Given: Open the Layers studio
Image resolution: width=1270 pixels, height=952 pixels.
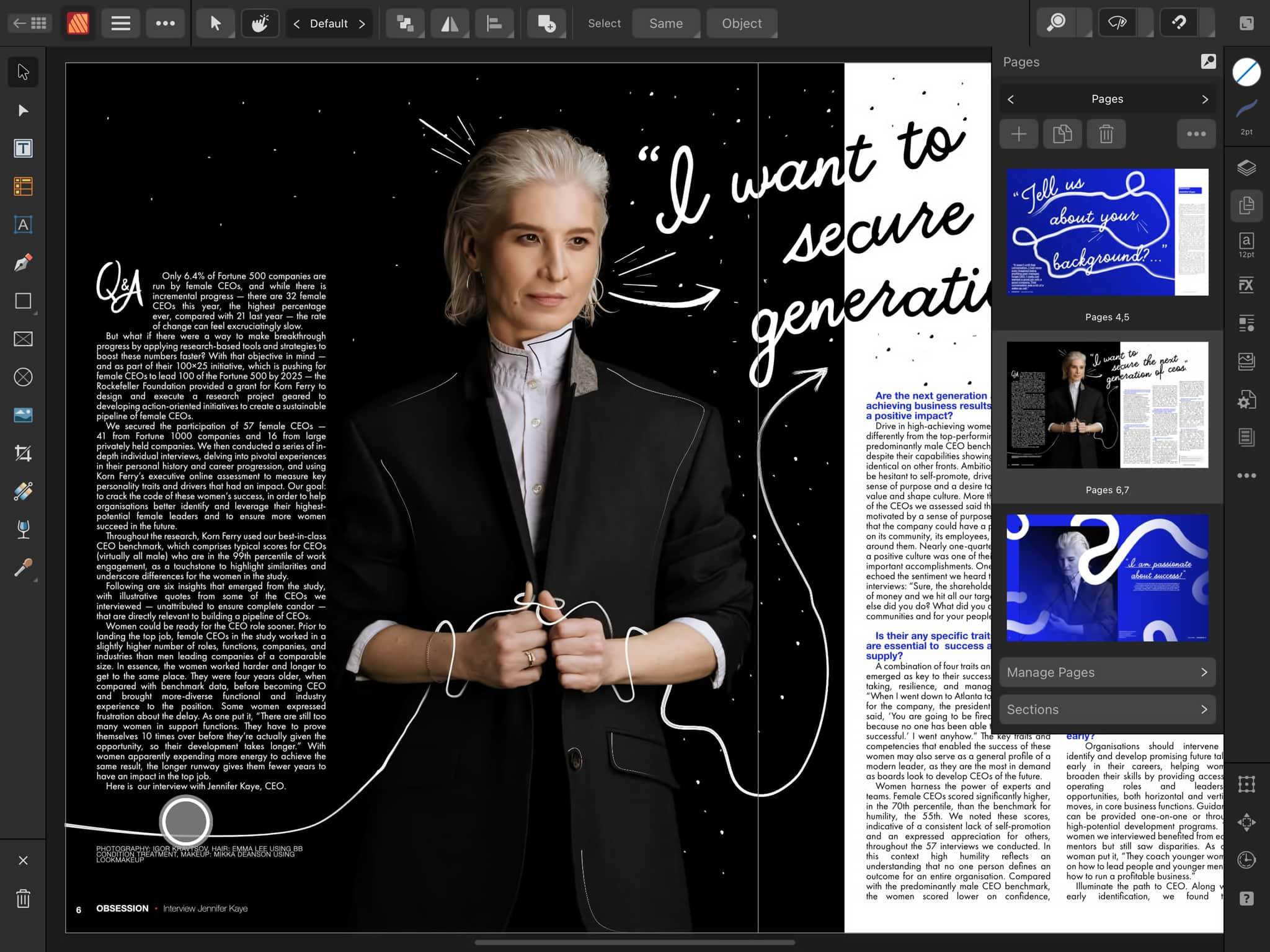Looking at the screenshot, I should tap(1246, 168).
